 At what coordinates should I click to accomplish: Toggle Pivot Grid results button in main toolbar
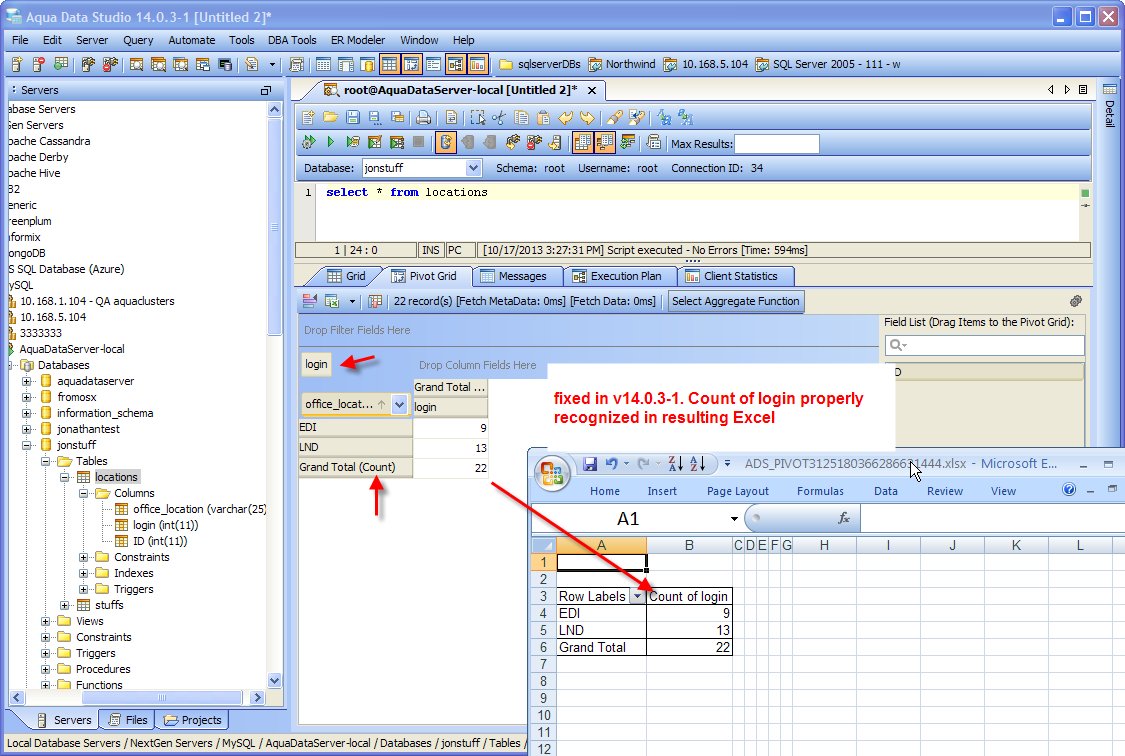click(x=411, y=65)
